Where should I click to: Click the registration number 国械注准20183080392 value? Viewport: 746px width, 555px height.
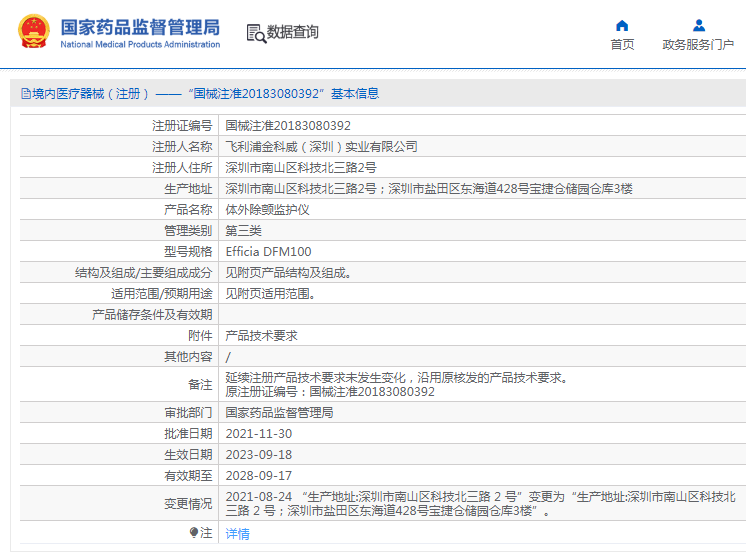click(288, 126)
